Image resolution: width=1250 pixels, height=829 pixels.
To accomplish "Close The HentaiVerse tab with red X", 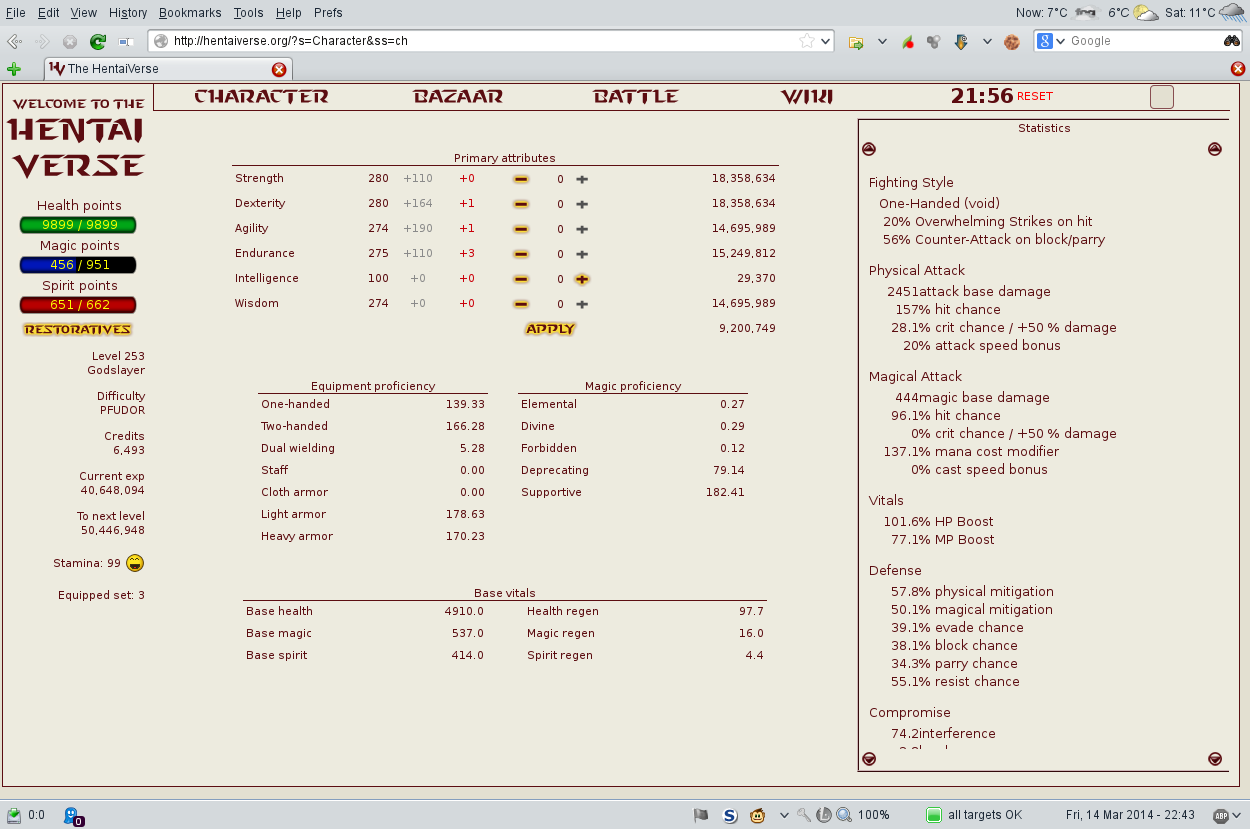I will [x=279, y=69].
